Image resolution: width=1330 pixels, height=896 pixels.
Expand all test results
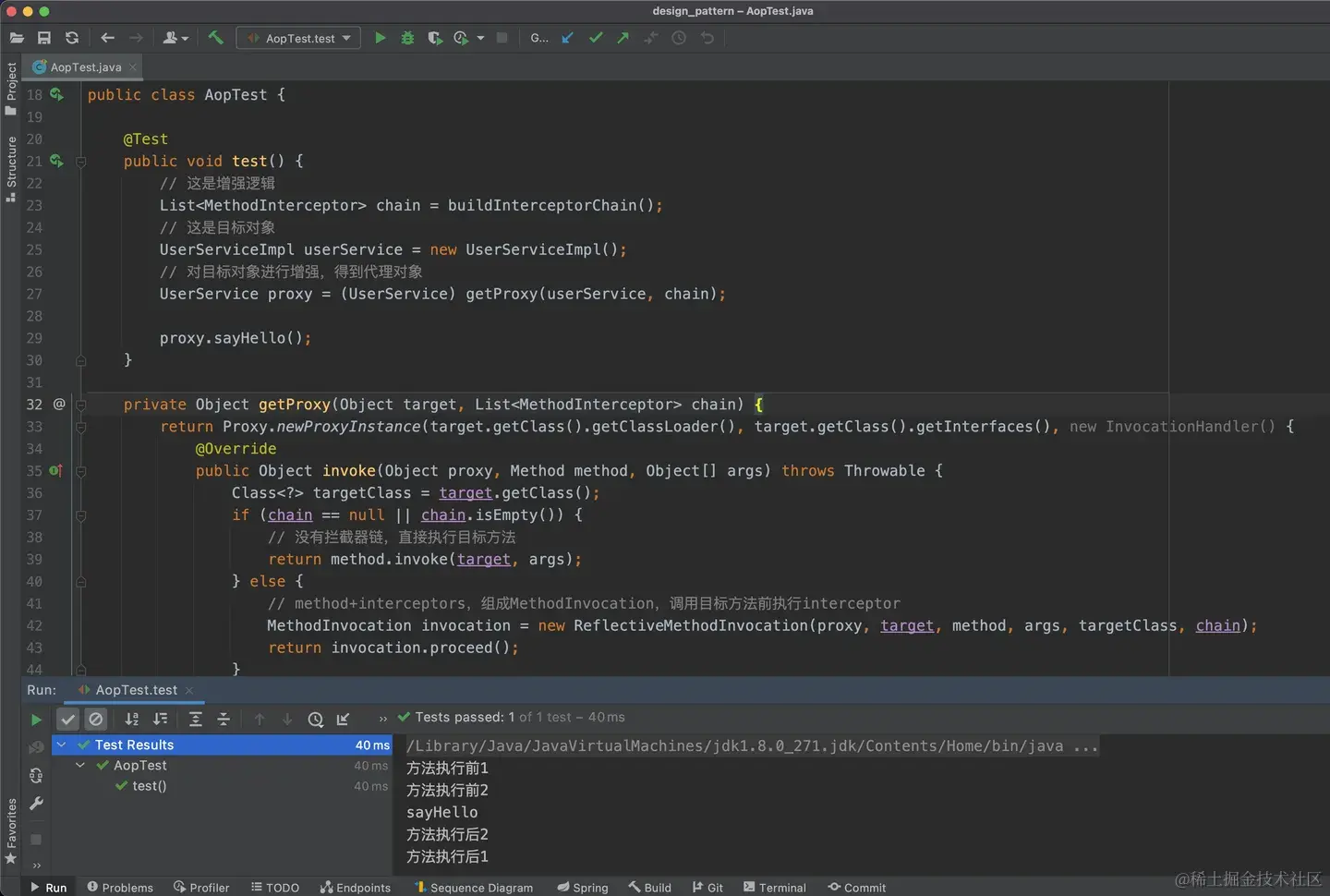tap(196, 719)
